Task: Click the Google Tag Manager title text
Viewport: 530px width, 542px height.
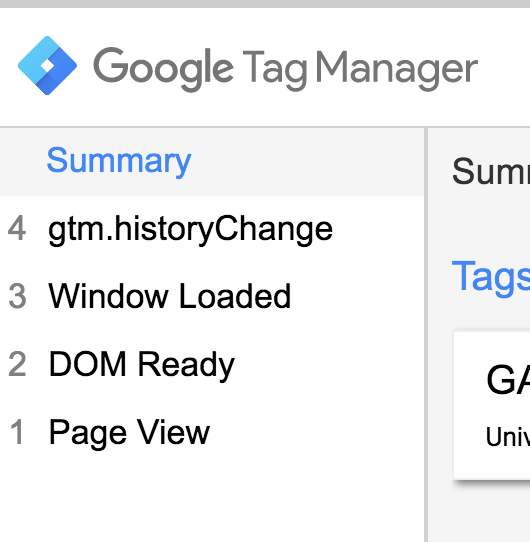Action: coord(286,69)
